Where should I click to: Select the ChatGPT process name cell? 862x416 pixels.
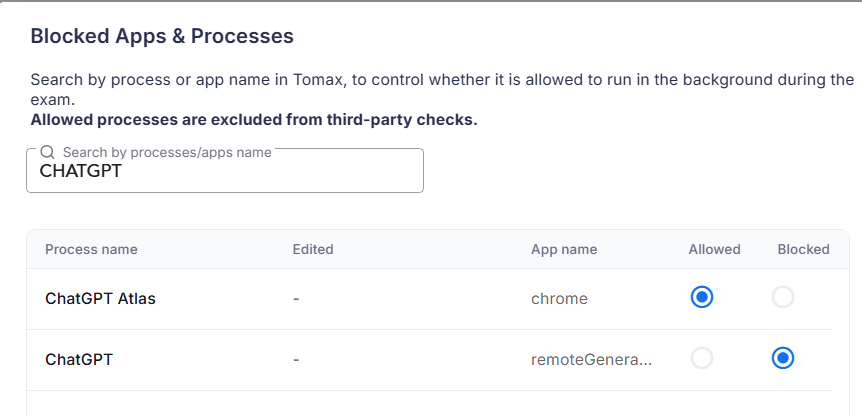tap(79, 359)
